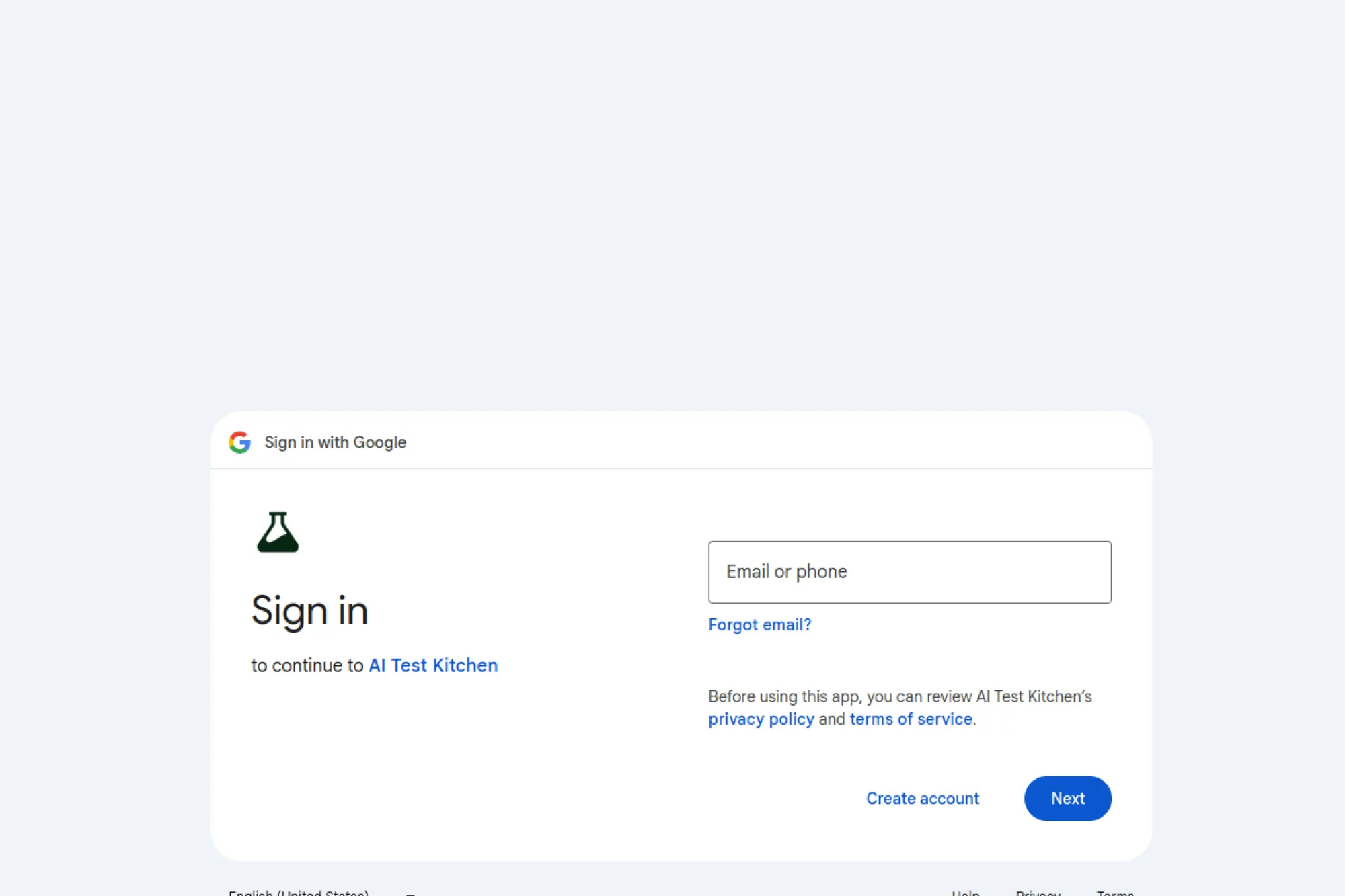The image size is (1345, 896).
Task: Read the terms of service
Action: 910,719
